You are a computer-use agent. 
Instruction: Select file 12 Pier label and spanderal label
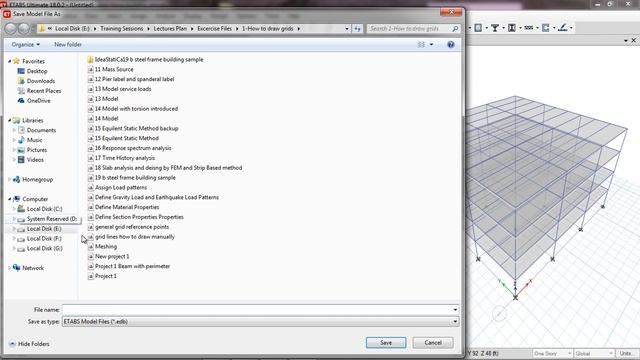[131, 79]
